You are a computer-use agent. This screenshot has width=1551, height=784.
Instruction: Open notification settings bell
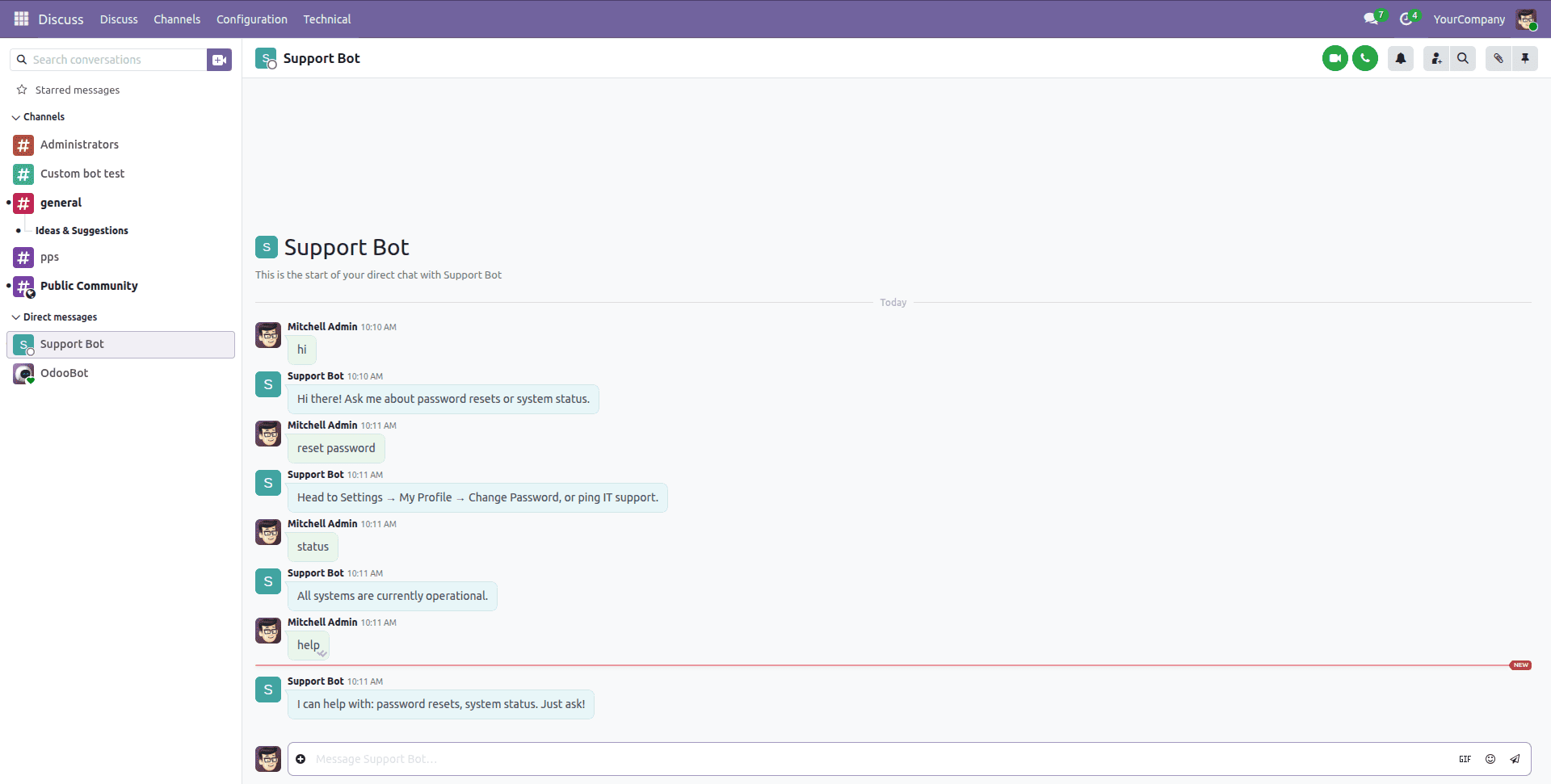1401,58
